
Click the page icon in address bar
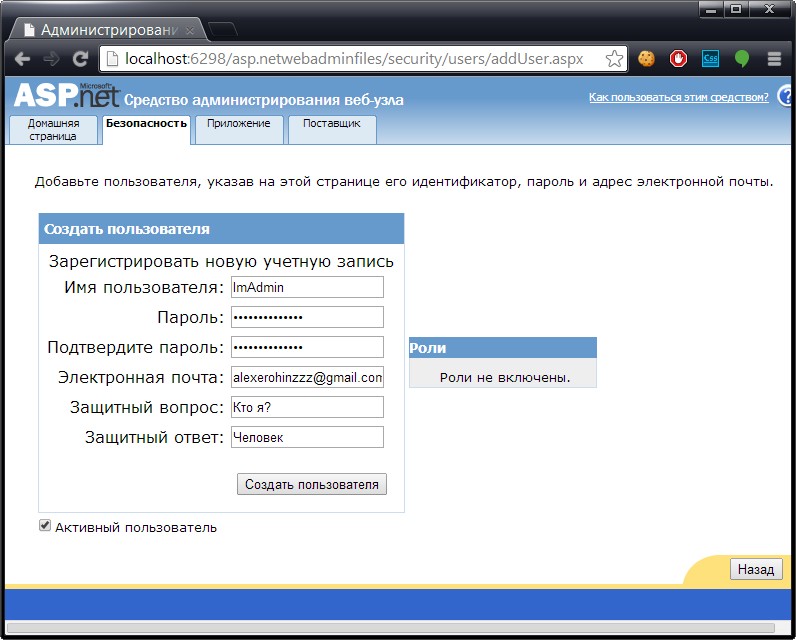point(112,59)
